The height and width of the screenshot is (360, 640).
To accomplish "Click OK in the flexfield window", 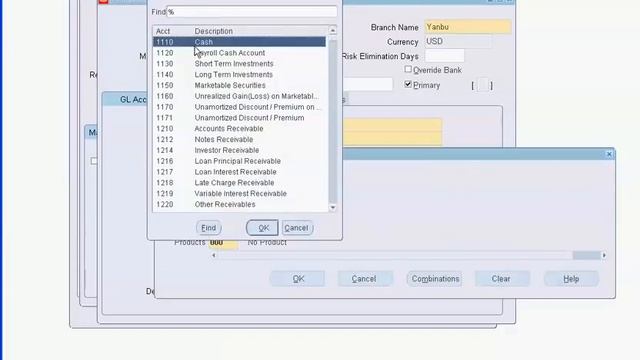I will pos(298,279).
